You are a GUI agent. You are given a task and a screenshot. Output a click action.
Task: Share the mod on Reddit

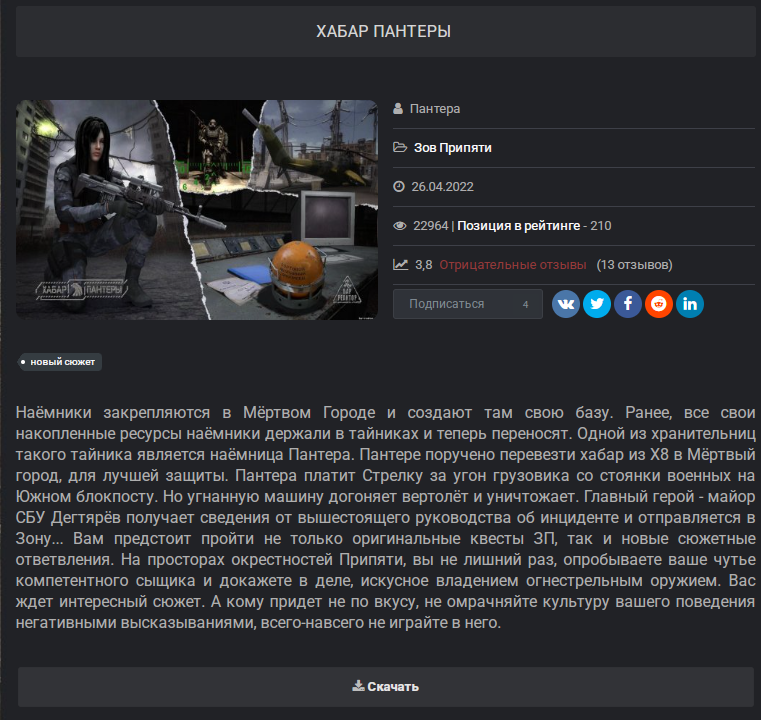[659, 304]
